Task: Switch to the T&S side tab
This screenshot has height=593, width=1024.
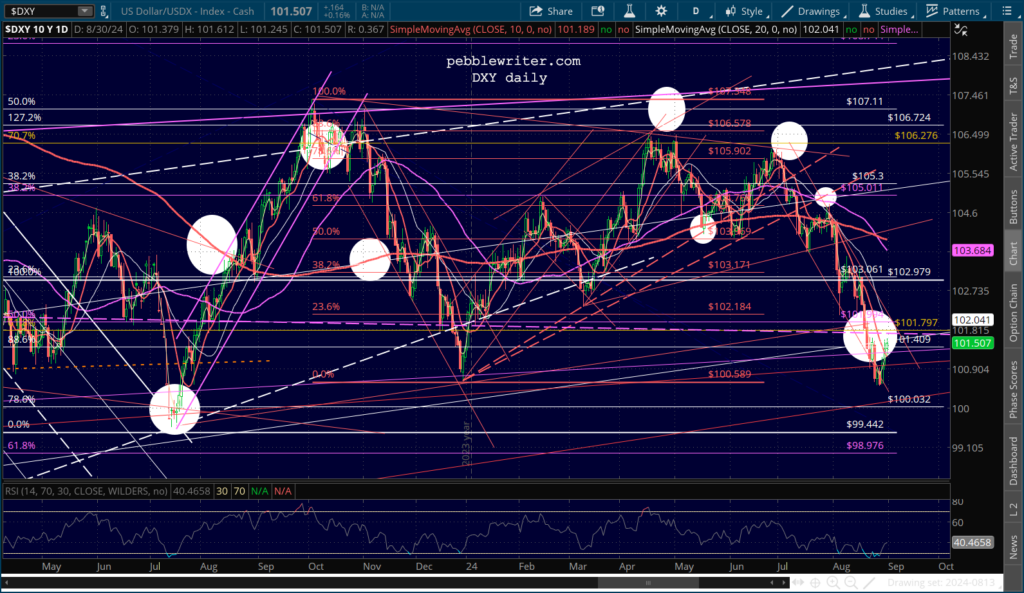Action: click(x=1013, y=86)
